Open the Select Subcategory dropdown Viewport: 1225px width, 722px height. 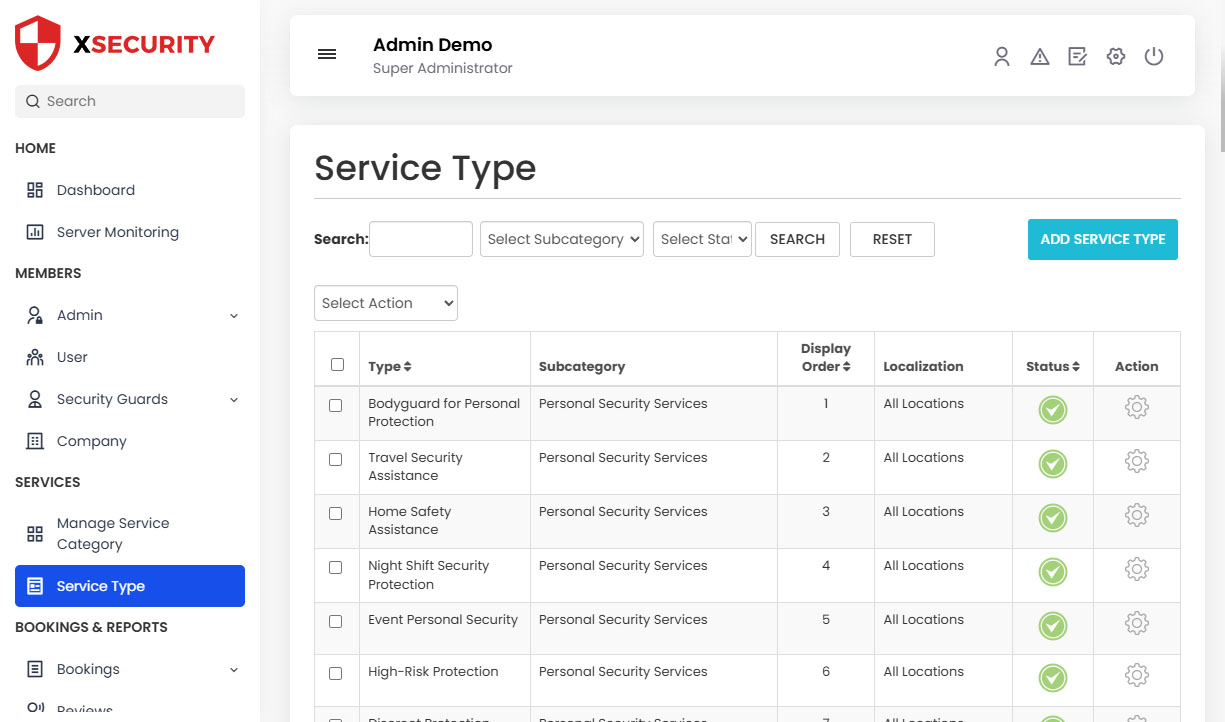pyautogui.click(x=562, y=239)
